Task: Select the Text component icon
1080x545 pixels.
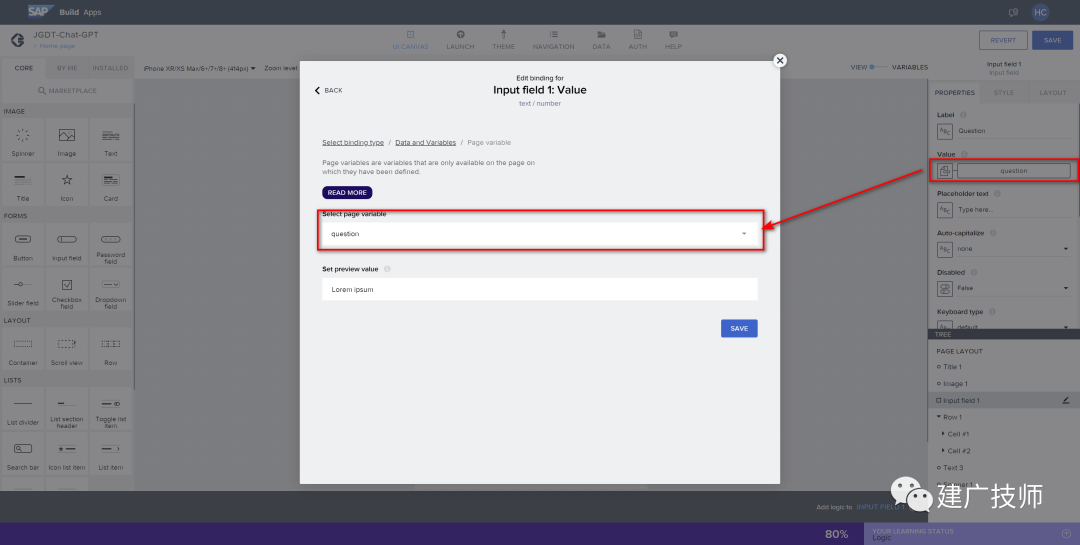Action: [111, 136]
